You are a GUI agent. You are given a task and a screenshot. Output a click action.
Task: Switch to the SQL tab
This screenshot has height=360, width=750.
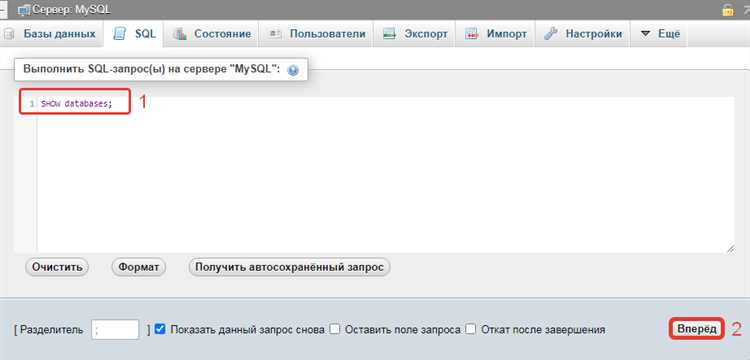tap(134, 34)
